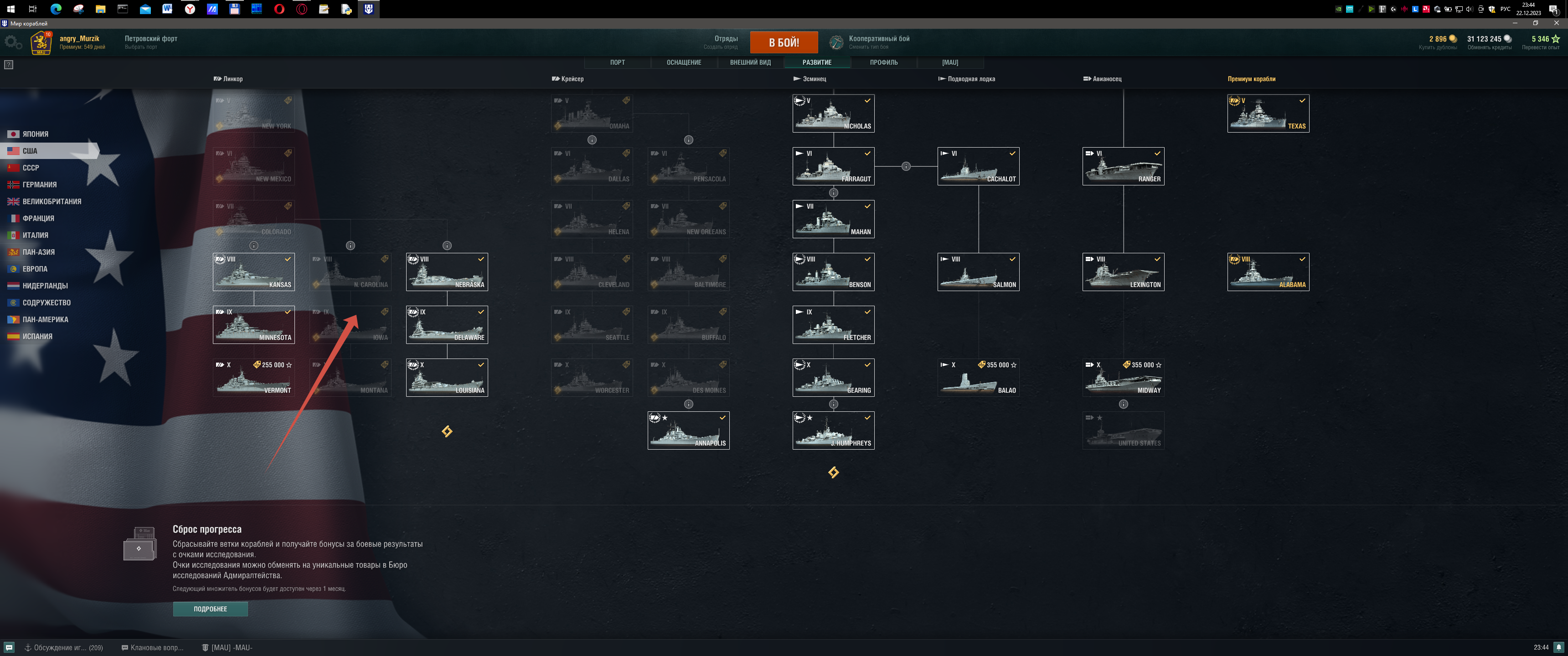Open the Обсуждение иг... chat channel
Viewport: 1568px width, 656px height.
click(x=64, y=647)
